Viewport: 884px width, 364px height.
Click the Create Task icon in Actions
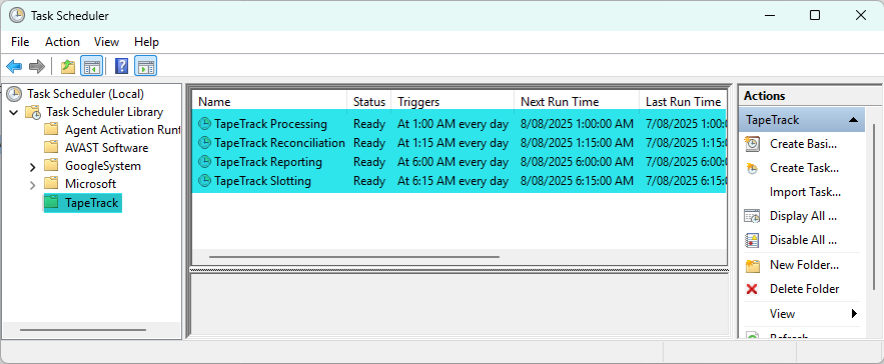pos(752,168)
